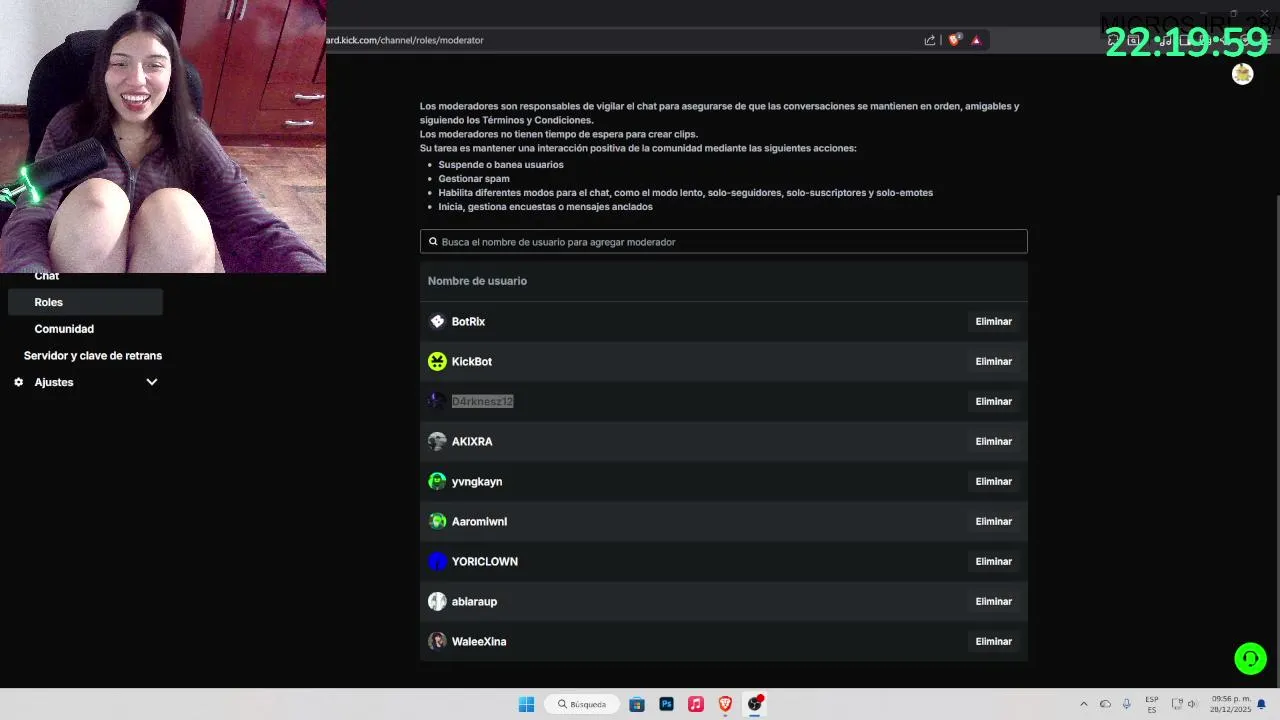Open the taskbar clock and date
The image size is (1280, 720).
click(x=1231, y=704)
